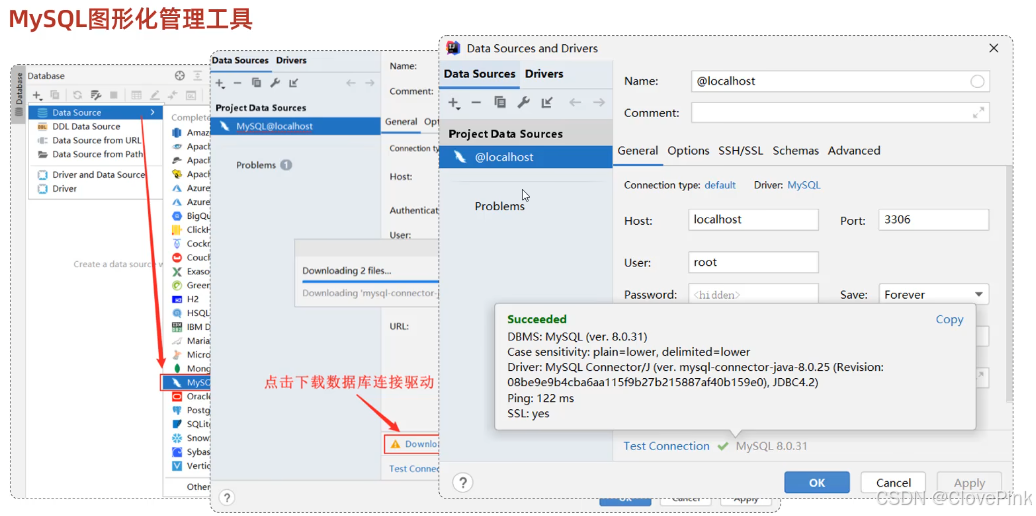Open the Advanced tab

[854, 151]
